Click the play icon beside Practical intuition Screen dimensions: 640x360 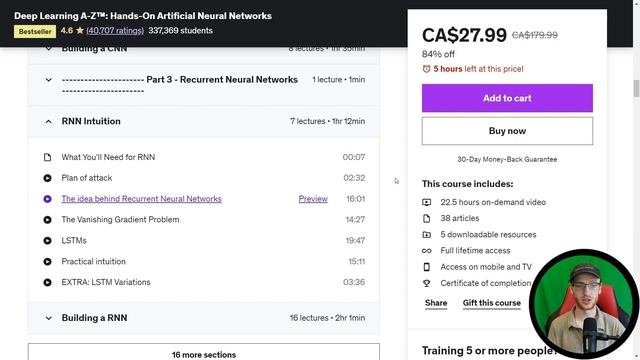(47, 261)
